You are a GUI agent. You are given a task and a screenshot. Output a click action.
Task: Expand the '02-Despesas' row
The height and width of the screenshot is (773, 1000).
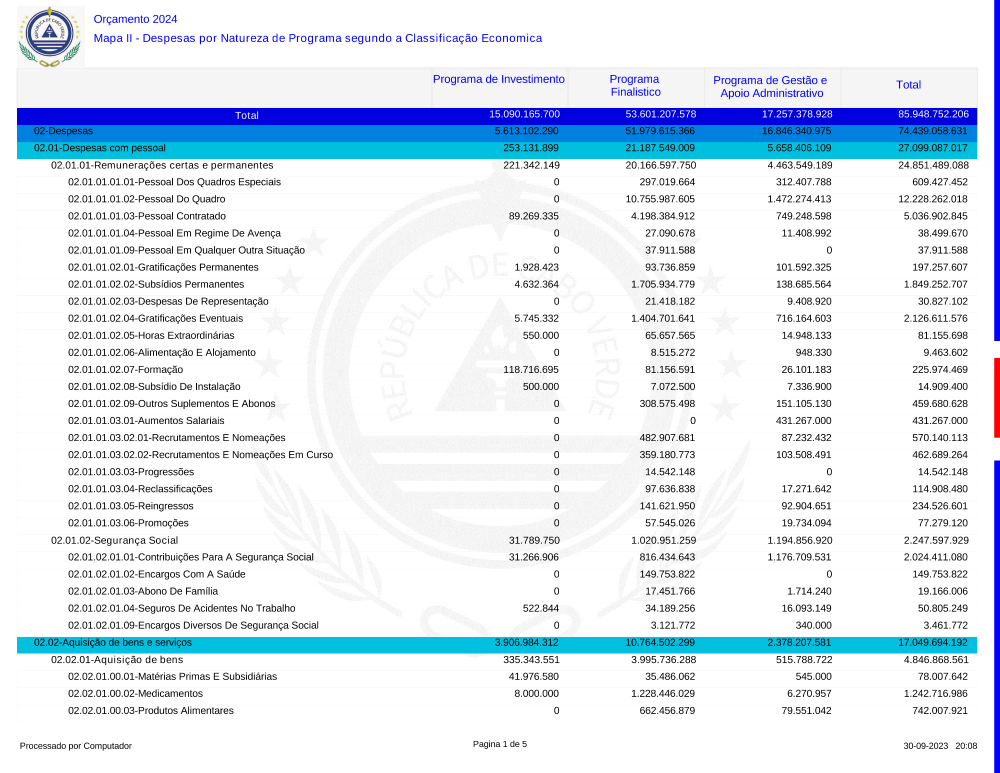(x=63, y=131)
